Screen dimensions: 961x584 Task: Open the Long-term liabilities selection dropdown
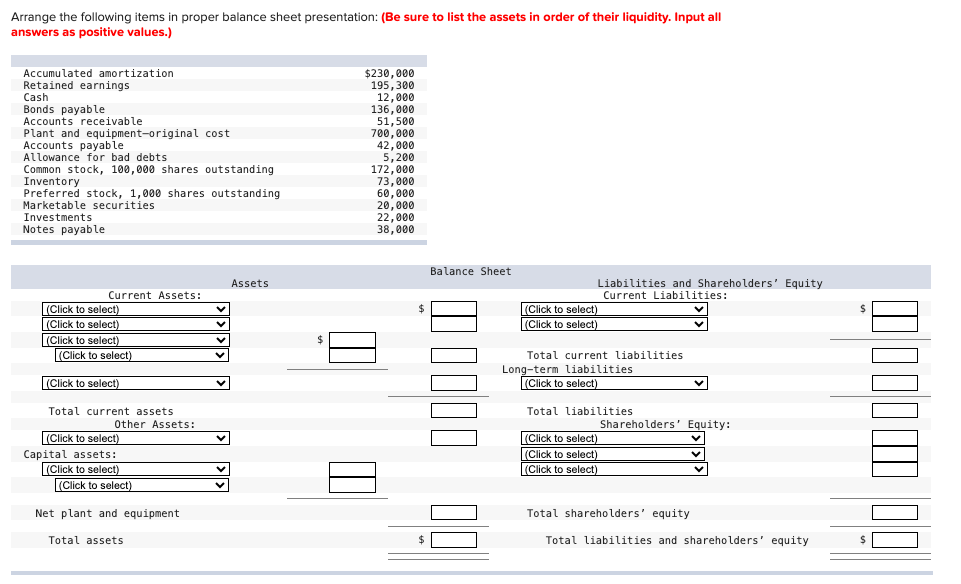pyautogui.click(x=613, y=382)
